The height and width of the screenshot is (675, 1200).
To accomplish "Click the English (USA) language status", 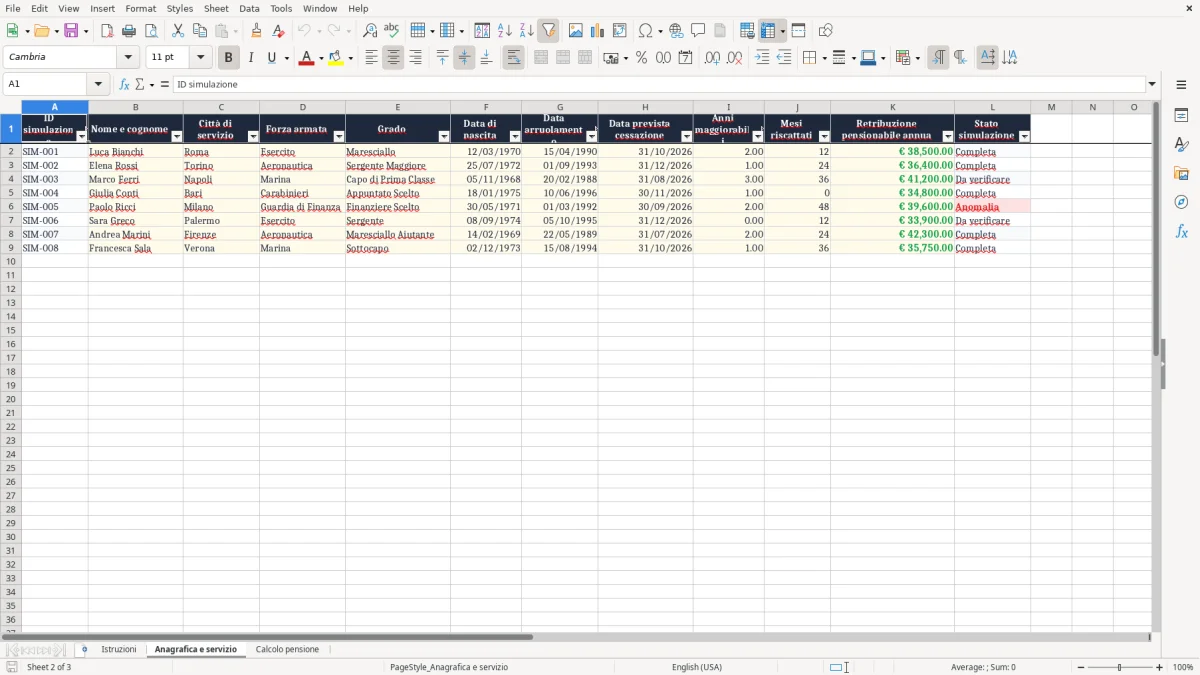I will 697,667.
